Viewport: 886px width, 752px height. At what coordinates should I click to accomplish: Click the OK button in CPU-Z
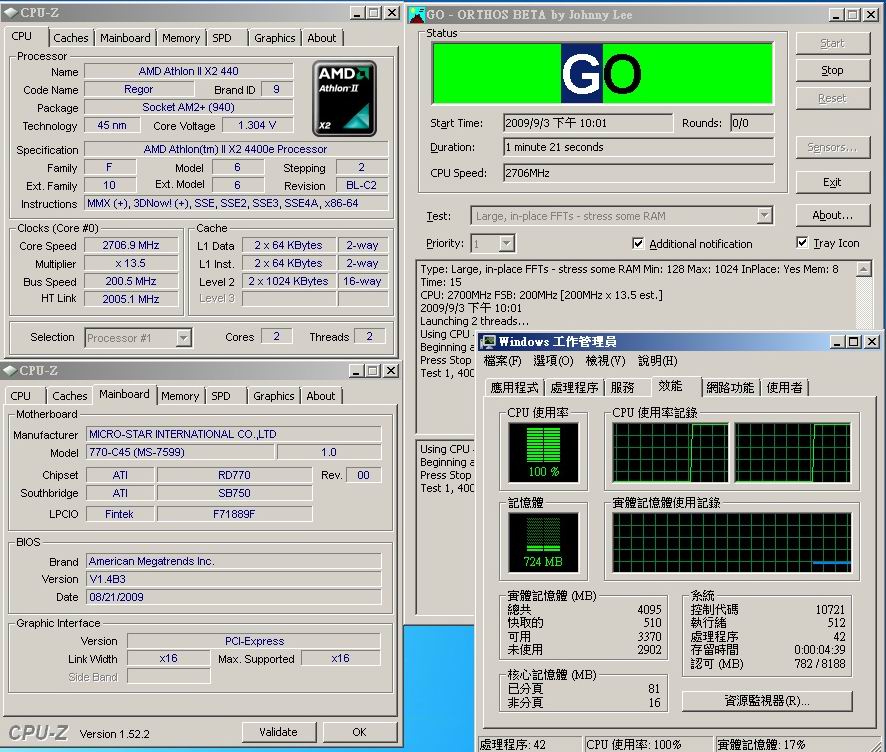[359, 732]
